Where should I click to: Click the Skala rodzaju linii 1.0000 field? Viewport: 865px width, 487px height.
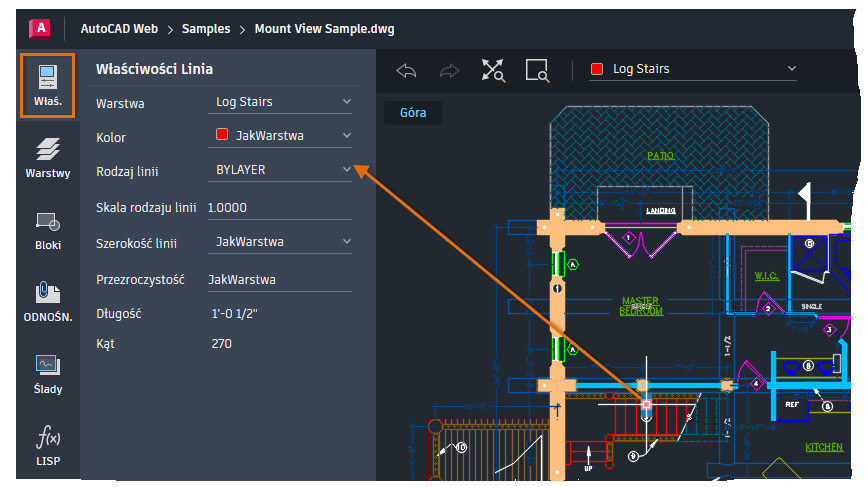280,208
